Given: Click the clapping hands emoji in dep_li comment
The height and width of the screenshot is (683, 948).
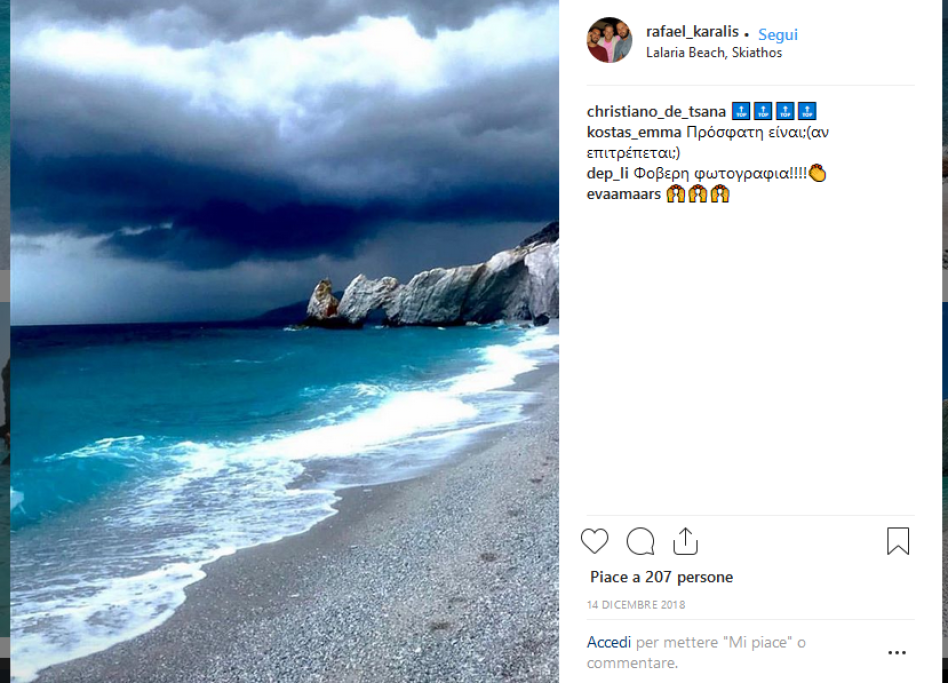Looking at the screenshot, I should pyautogui.click(x=817, y=173).
